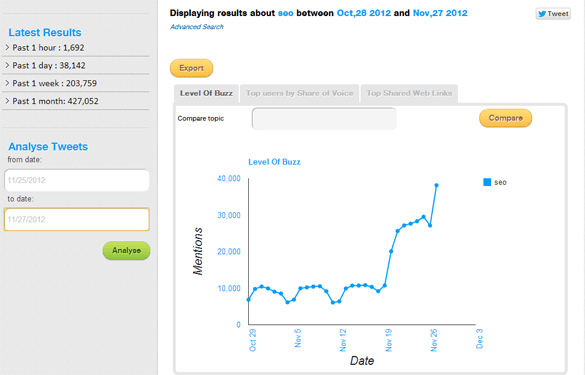Screen dimensions: 585x375
Task: Expand the Past 1 month results arrow
Action: coord(7,101)
